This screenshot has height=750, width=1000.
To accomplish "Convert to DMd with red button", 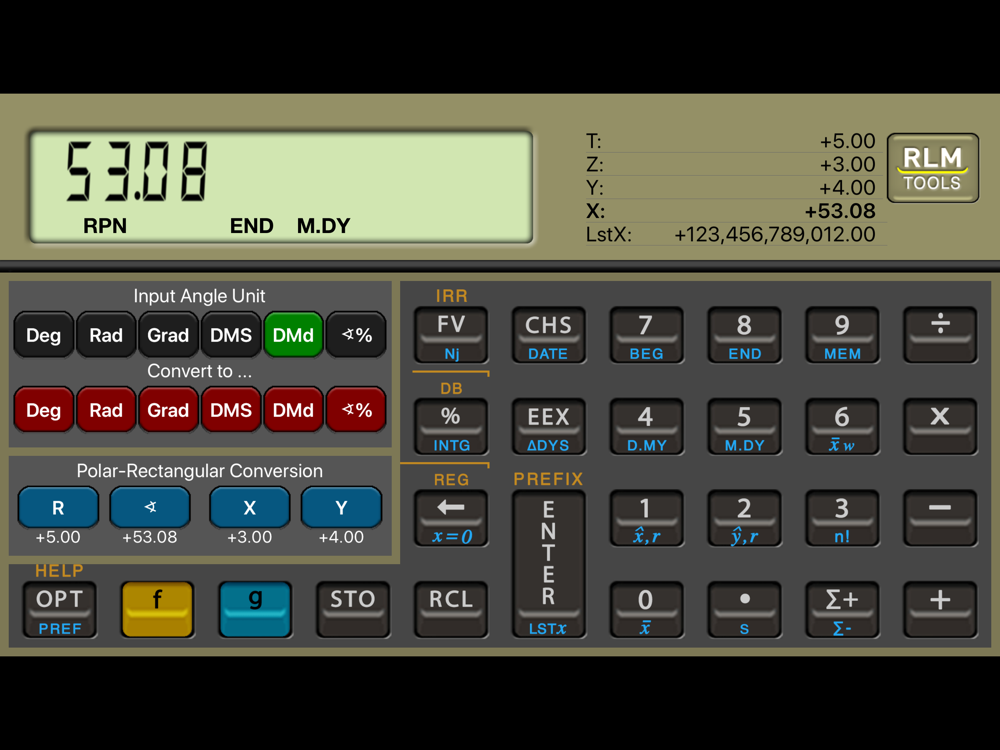I will 293,409.
